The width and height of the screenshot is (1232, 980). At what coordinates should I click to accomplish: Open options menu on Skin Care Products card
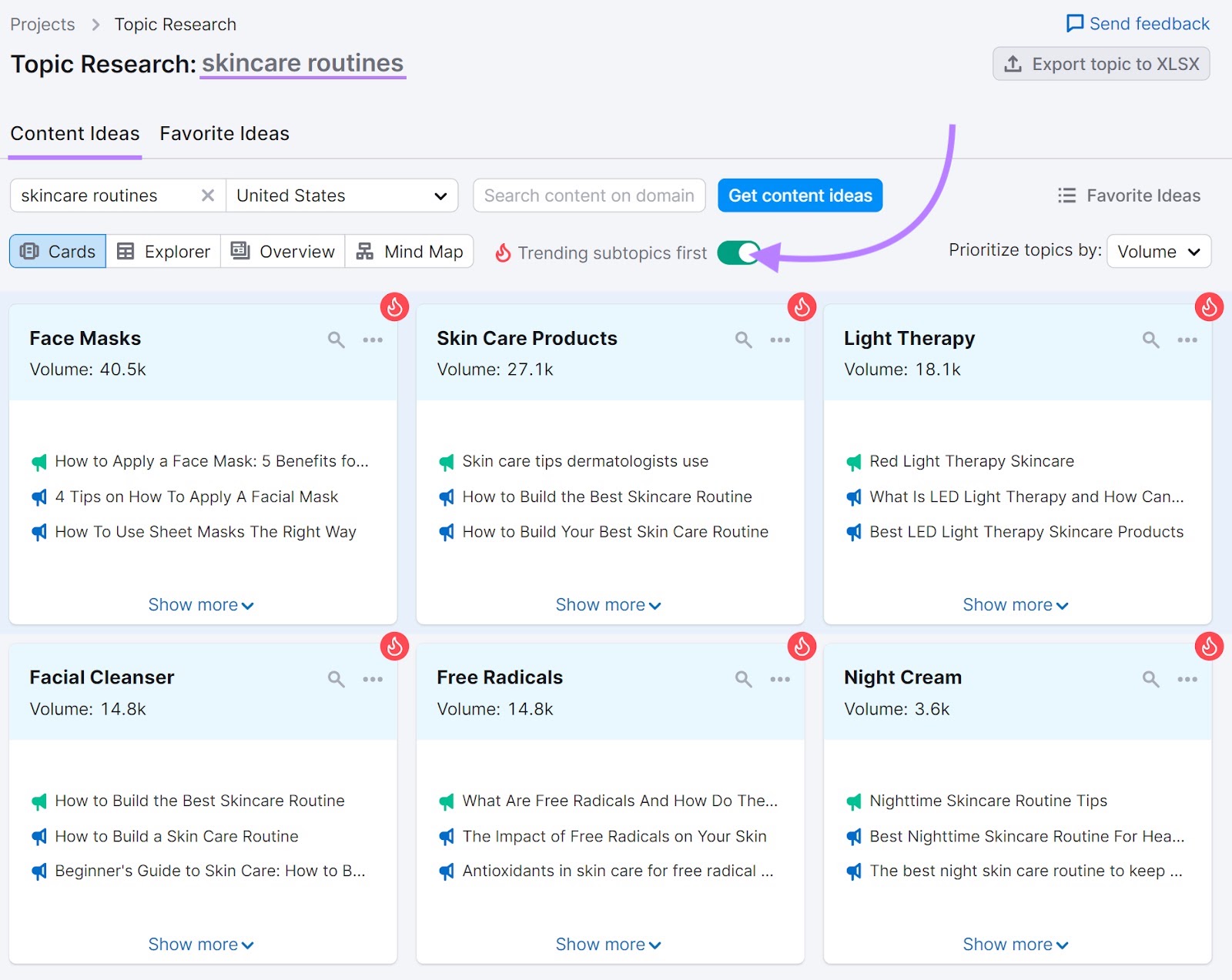(780, 339)
